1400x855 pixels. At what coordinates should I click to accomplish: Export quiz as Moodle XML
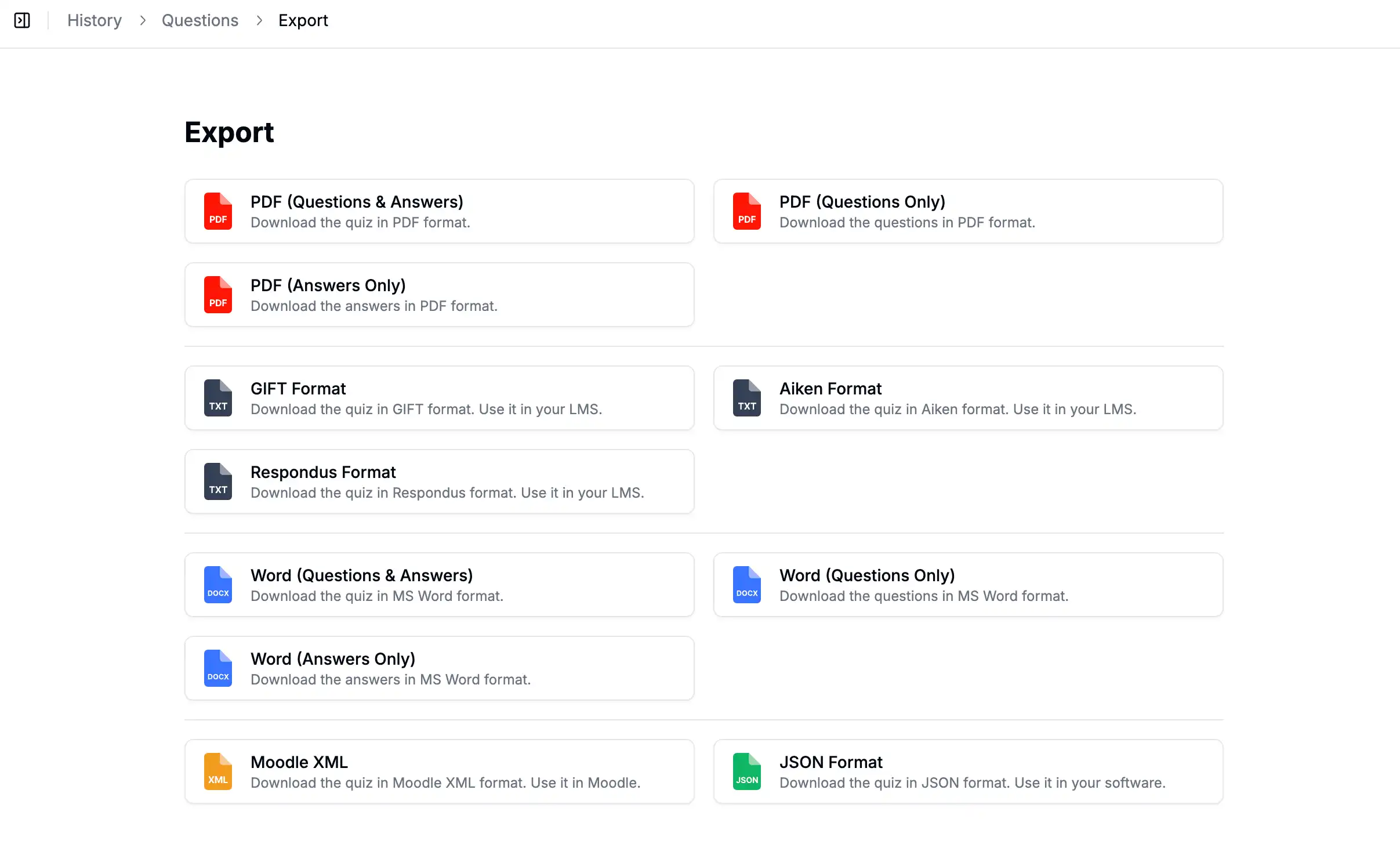[440, 771]
